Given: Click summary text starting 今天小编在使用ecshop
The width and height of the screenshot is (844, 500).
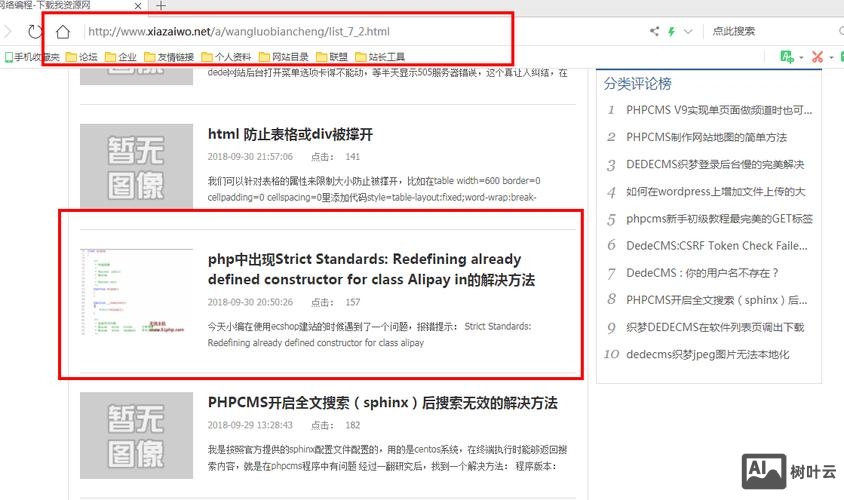Looking at the screenshot, I should pos(369,334).
